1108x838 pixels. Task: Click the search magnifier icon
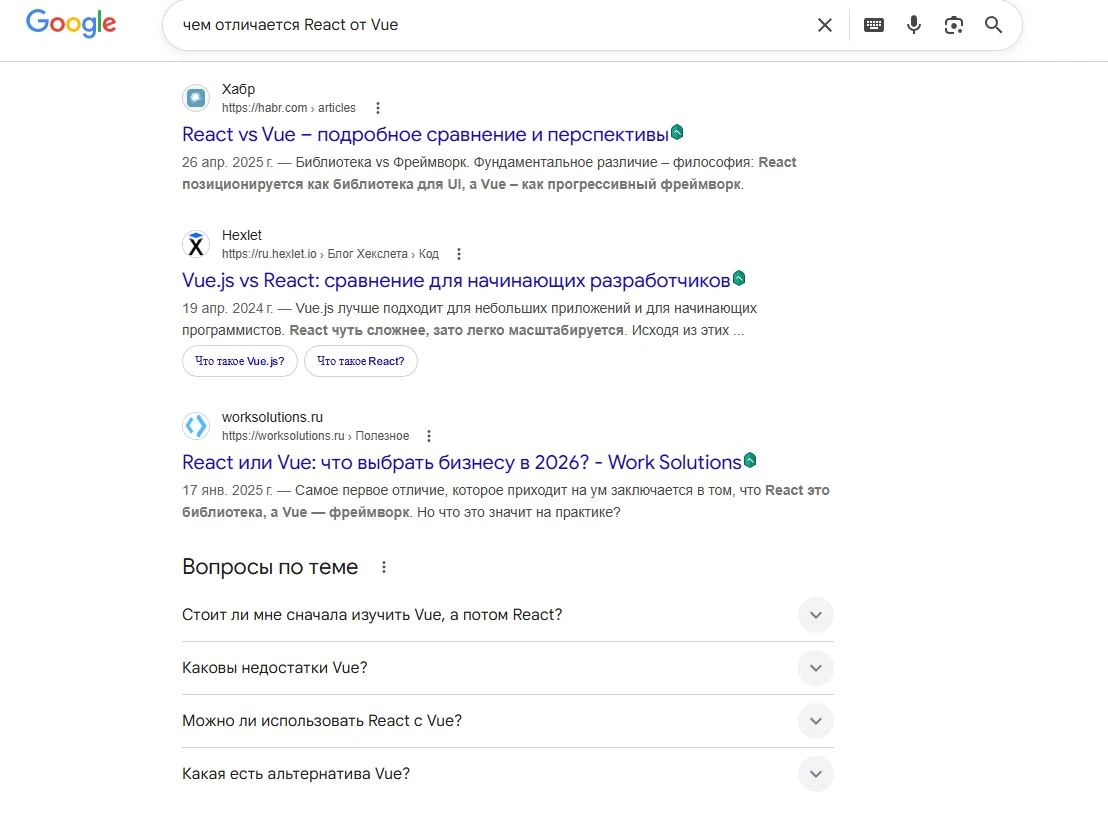(993, 25)
